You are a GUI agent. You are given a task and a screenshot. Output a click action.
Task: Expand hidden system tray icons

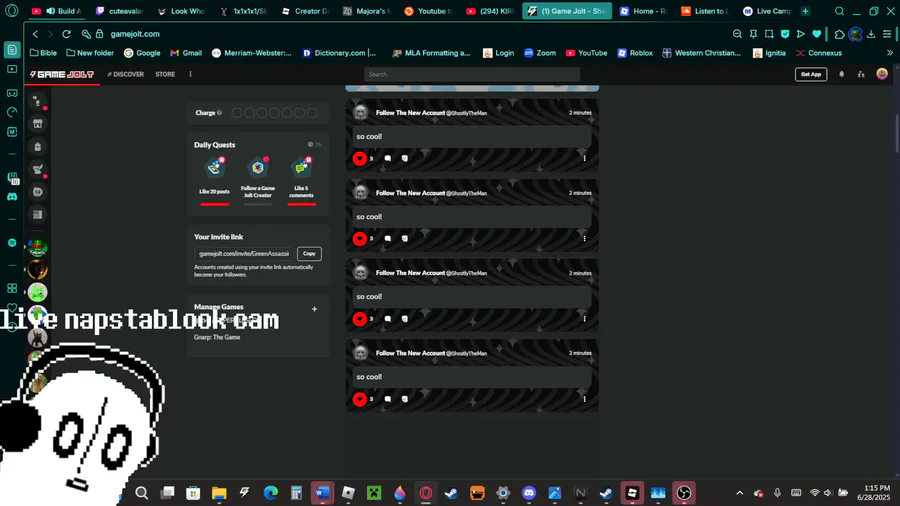(739, 493)
